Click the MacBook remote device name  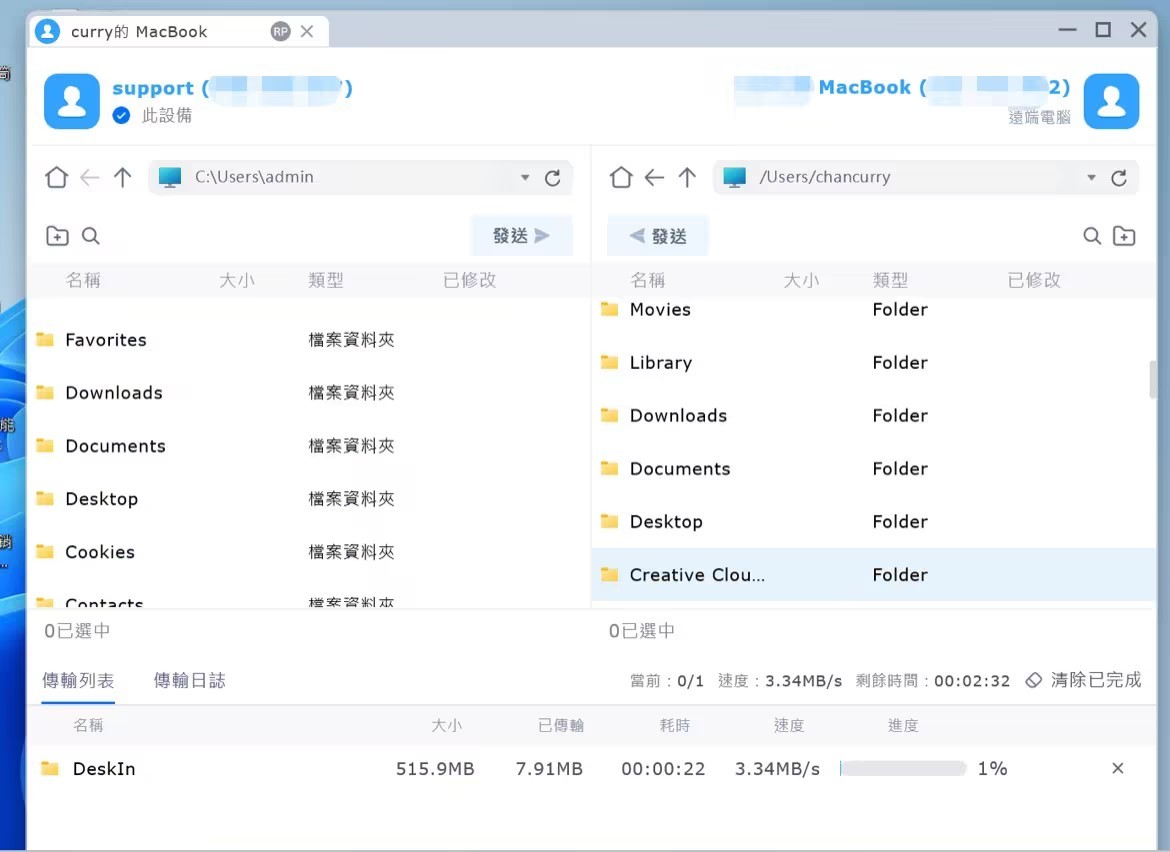coord(901,87)
